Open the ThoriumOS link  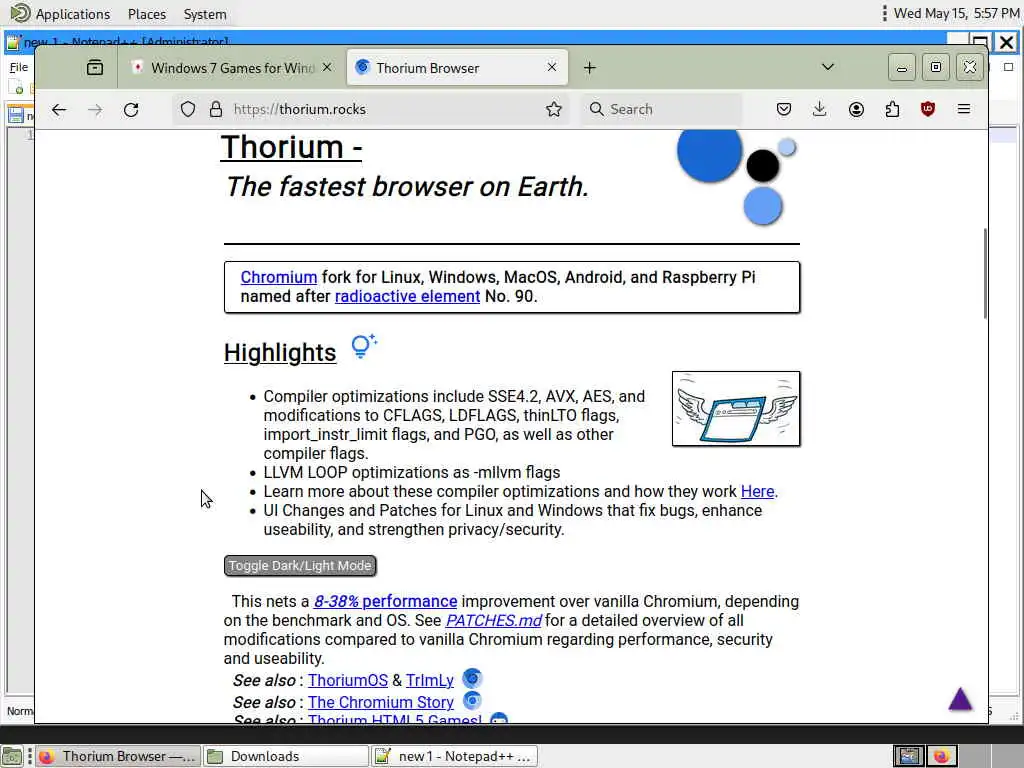click(x=348, y=680)
